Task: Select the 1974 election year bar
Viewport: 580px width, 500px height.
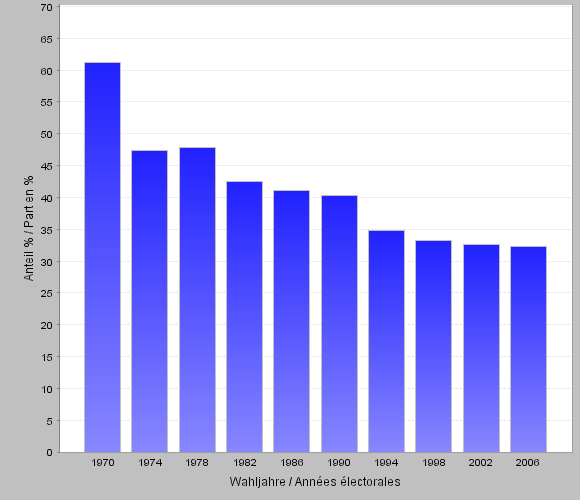Action: coord(149,301)
